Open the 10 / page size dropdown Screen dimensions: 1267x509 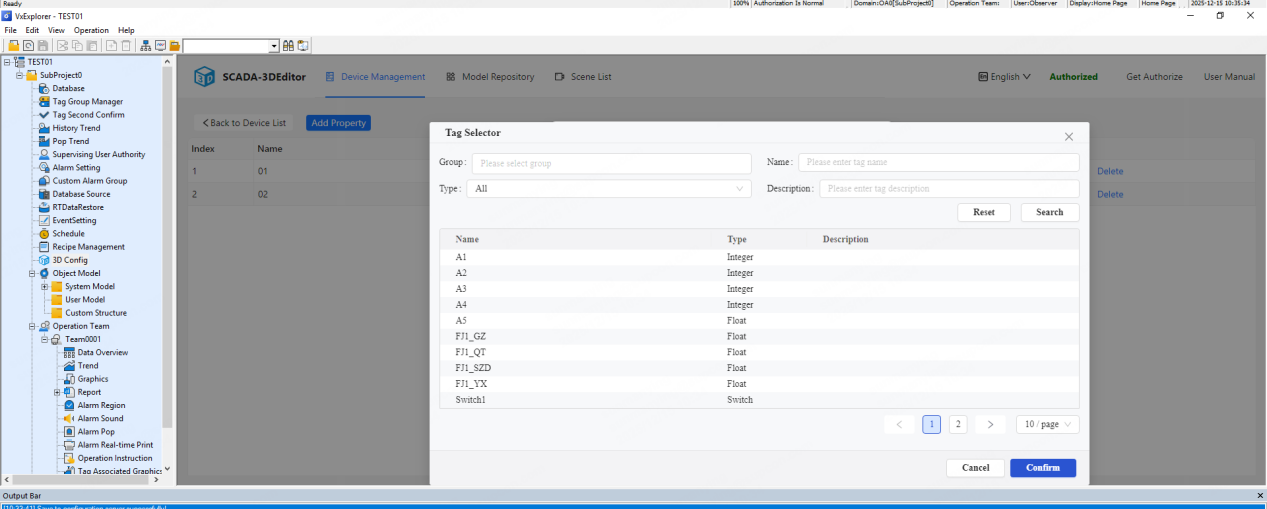[x=1047, y=424]
